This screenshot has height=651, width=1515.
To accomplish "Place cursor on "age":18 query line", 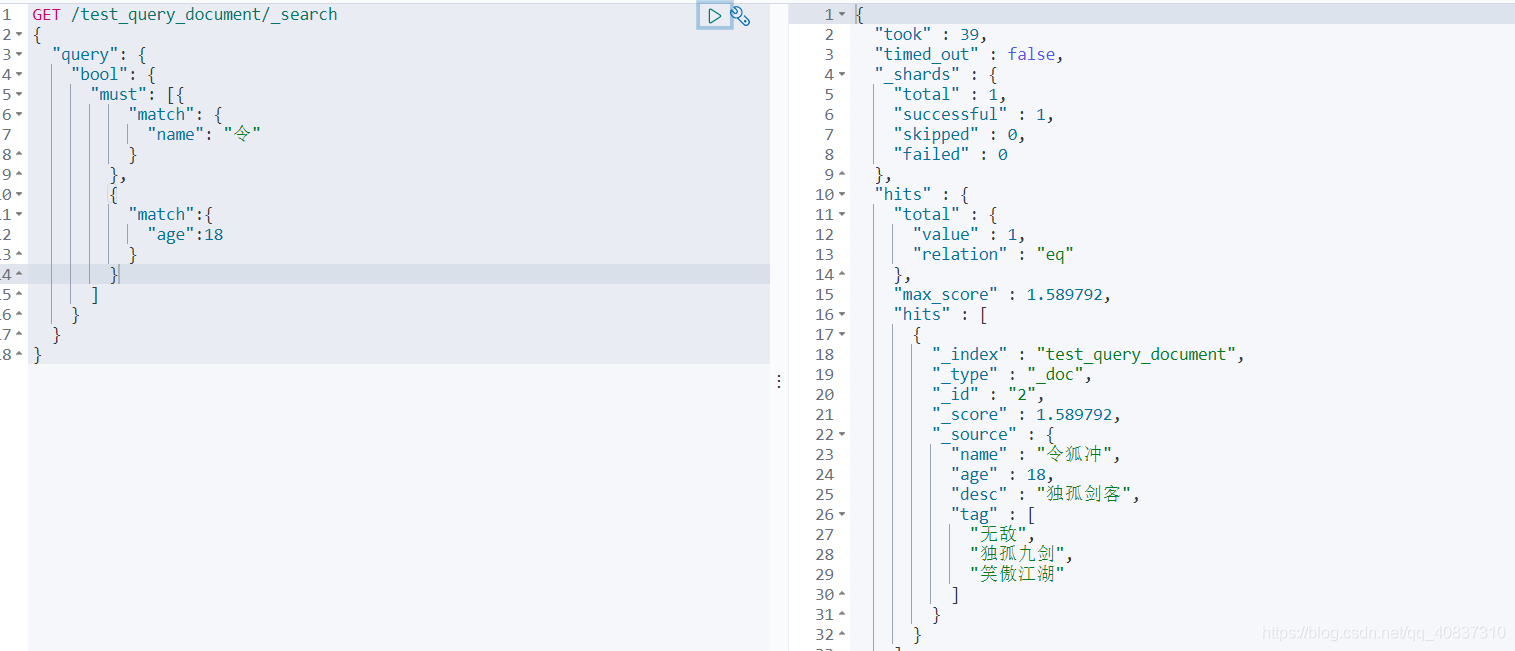I will pyautogui.click(x=185, y=234).
